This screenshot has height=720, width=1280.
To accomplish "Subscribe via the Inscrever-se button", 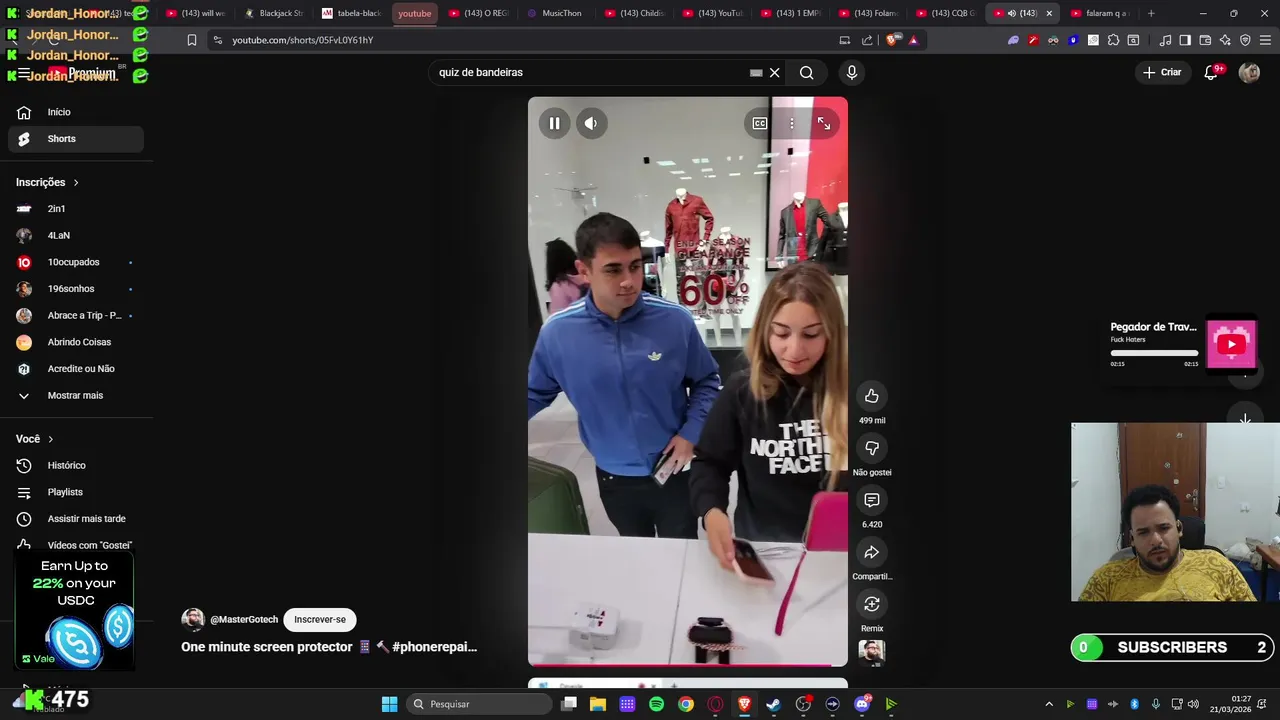I will (320, 620).
